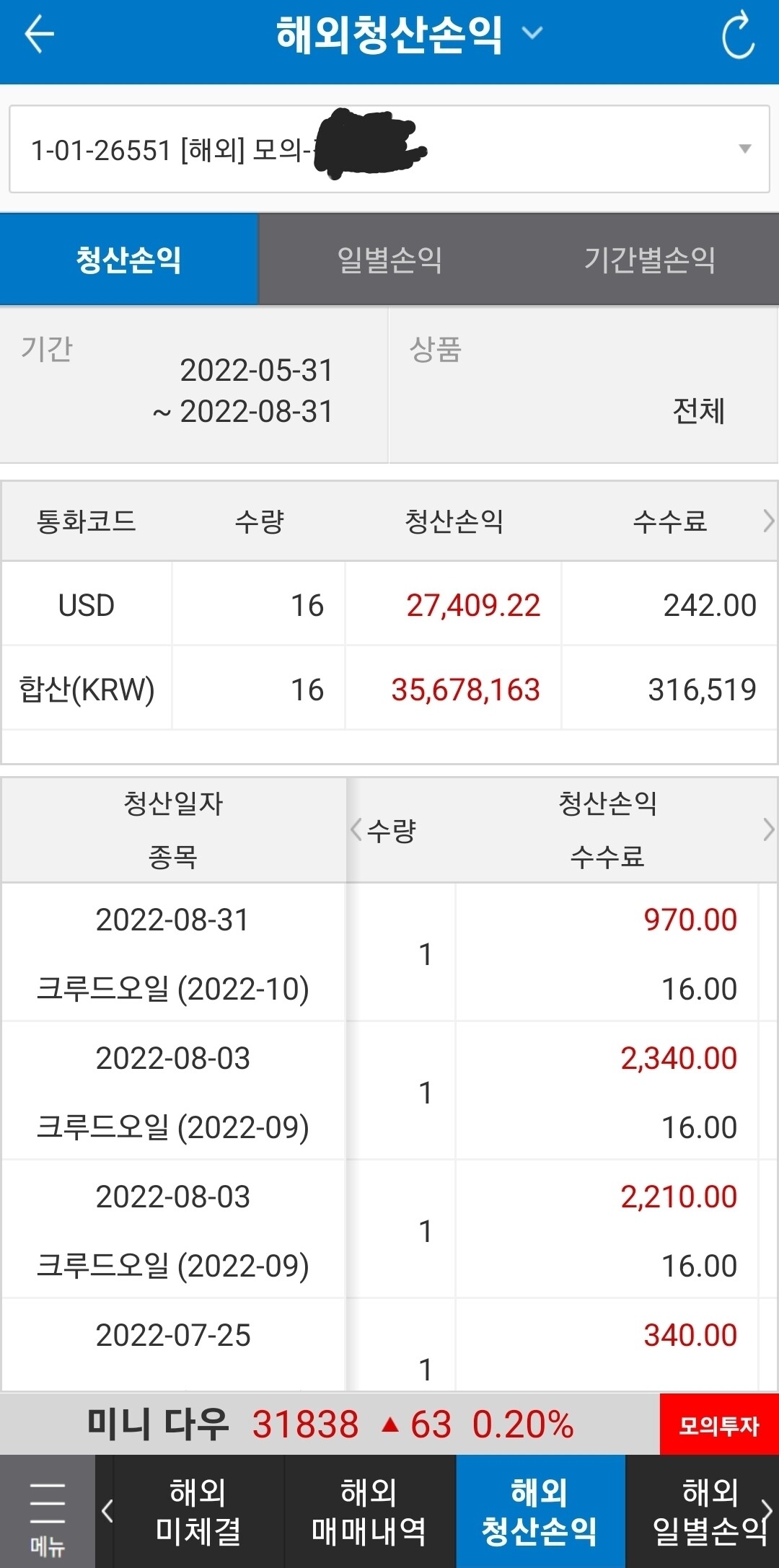Expand the 해외청산손익 title dropdown
Screen dimensions: 779x1568
(532, 33)
